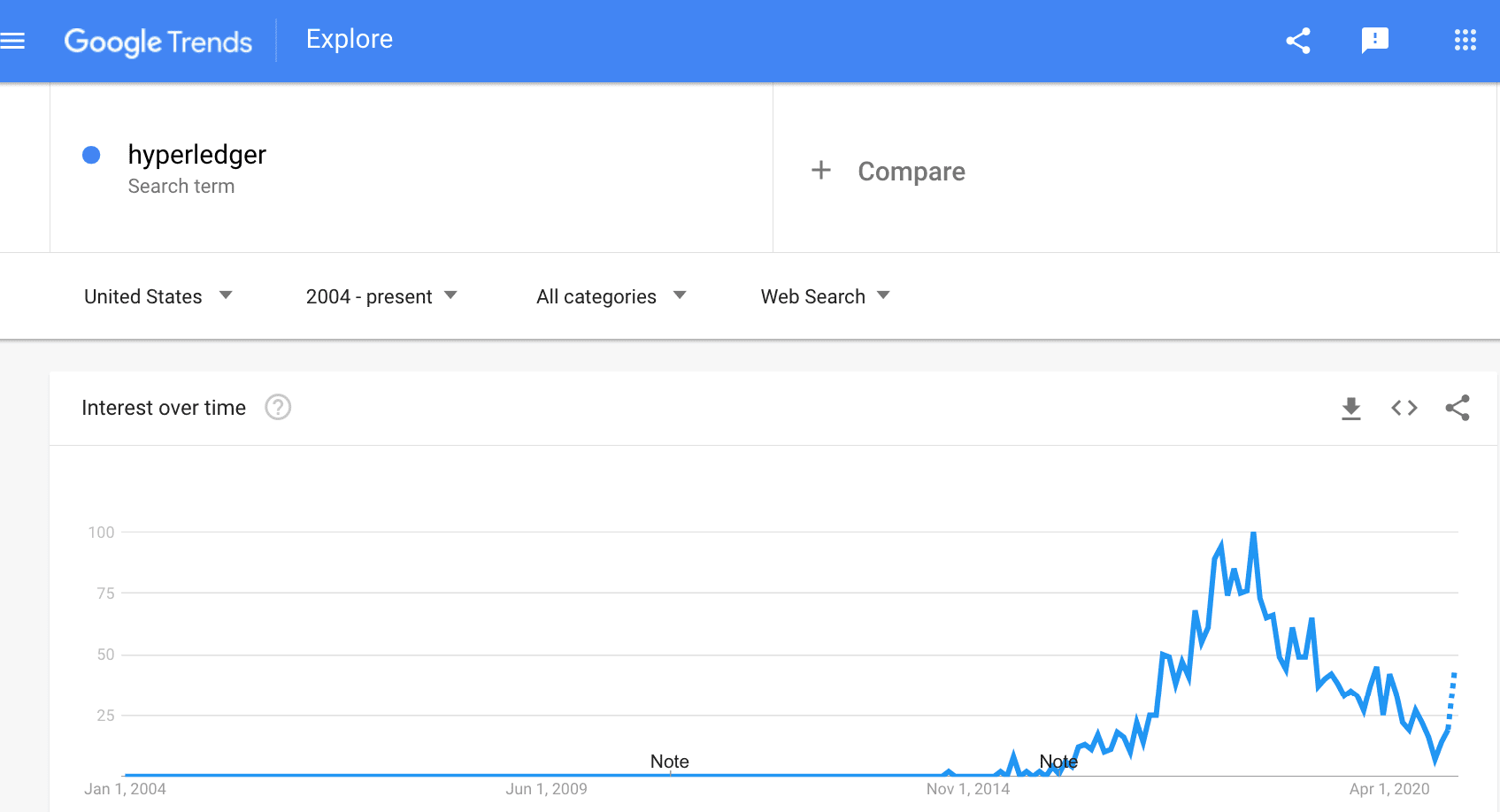Open the Interest over time help icon
The image size is (1500, 812).
click(278, 408)
